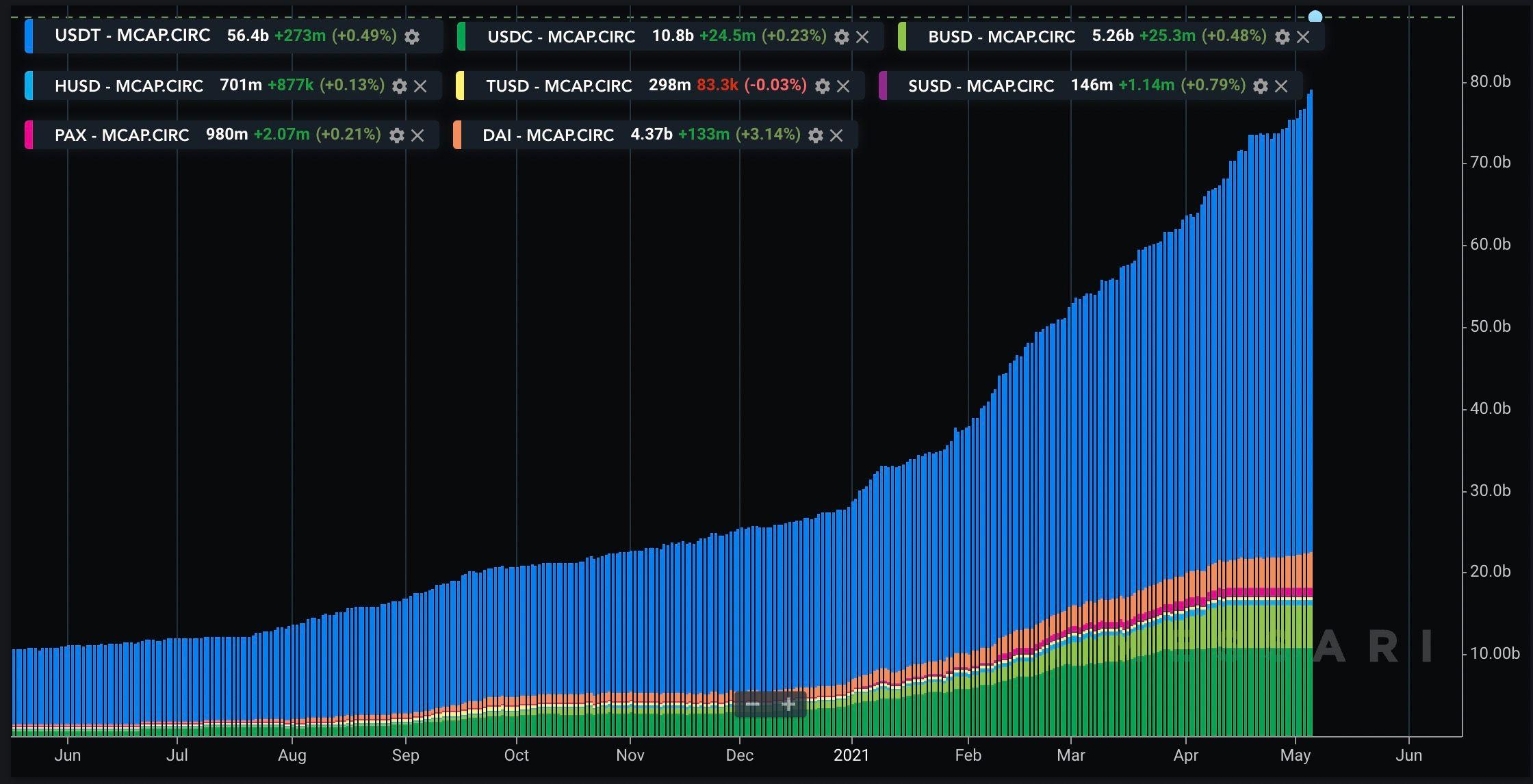
Task: Open the HUSD series settings gear
Action: 400,86
